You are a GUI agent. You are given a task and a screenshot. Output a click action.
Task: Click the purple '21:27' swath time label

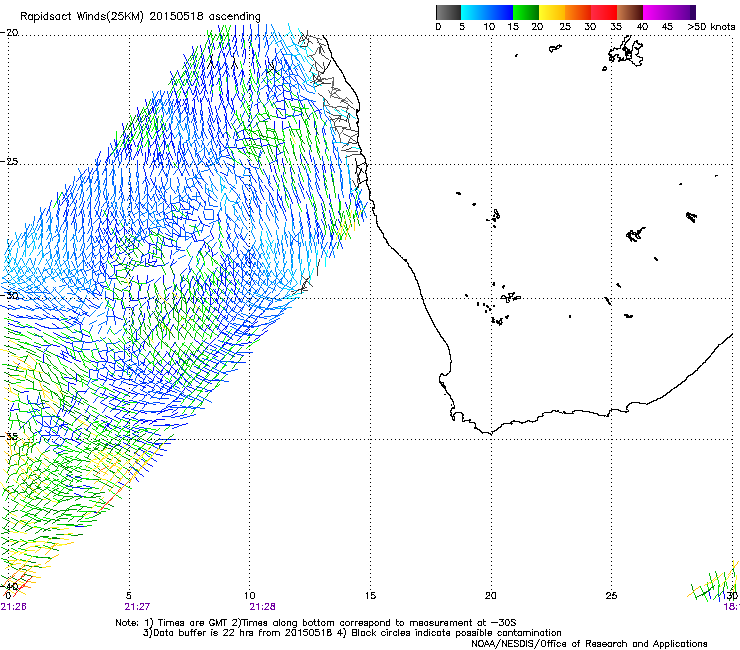(137, 607)
